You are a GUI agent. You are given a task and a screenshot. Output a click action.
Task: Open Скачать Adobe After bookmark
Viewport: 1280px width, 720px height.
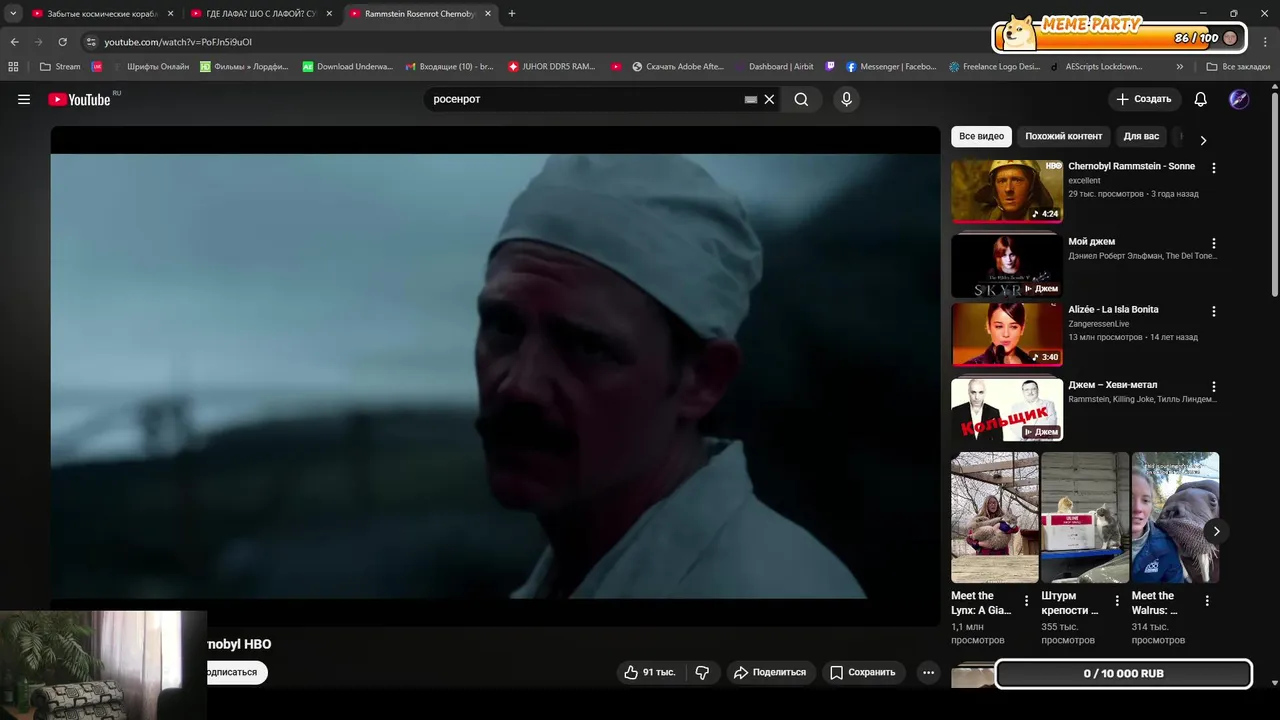(x=678, y=67)
